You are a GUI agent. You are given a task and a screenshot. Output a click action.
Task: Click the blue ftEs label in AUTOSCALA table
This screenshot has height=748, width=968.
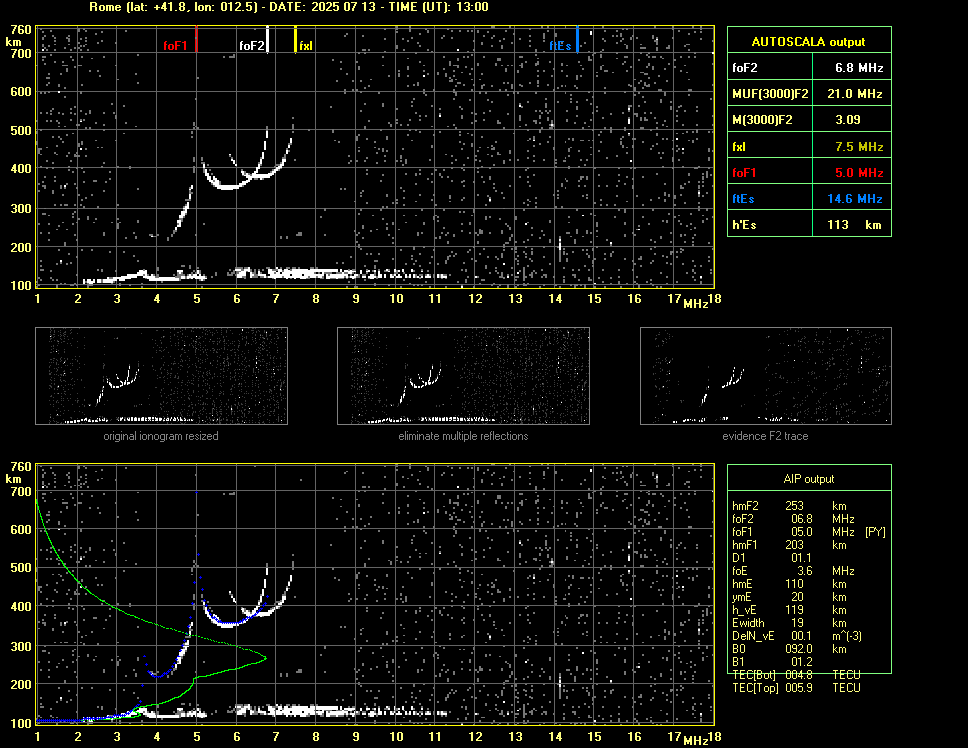[x=743, y=199]
